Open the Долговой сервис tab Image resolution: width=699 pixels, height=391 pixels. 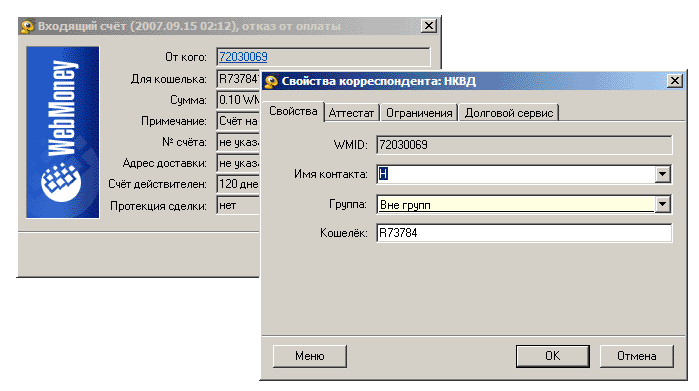(509, 113)
